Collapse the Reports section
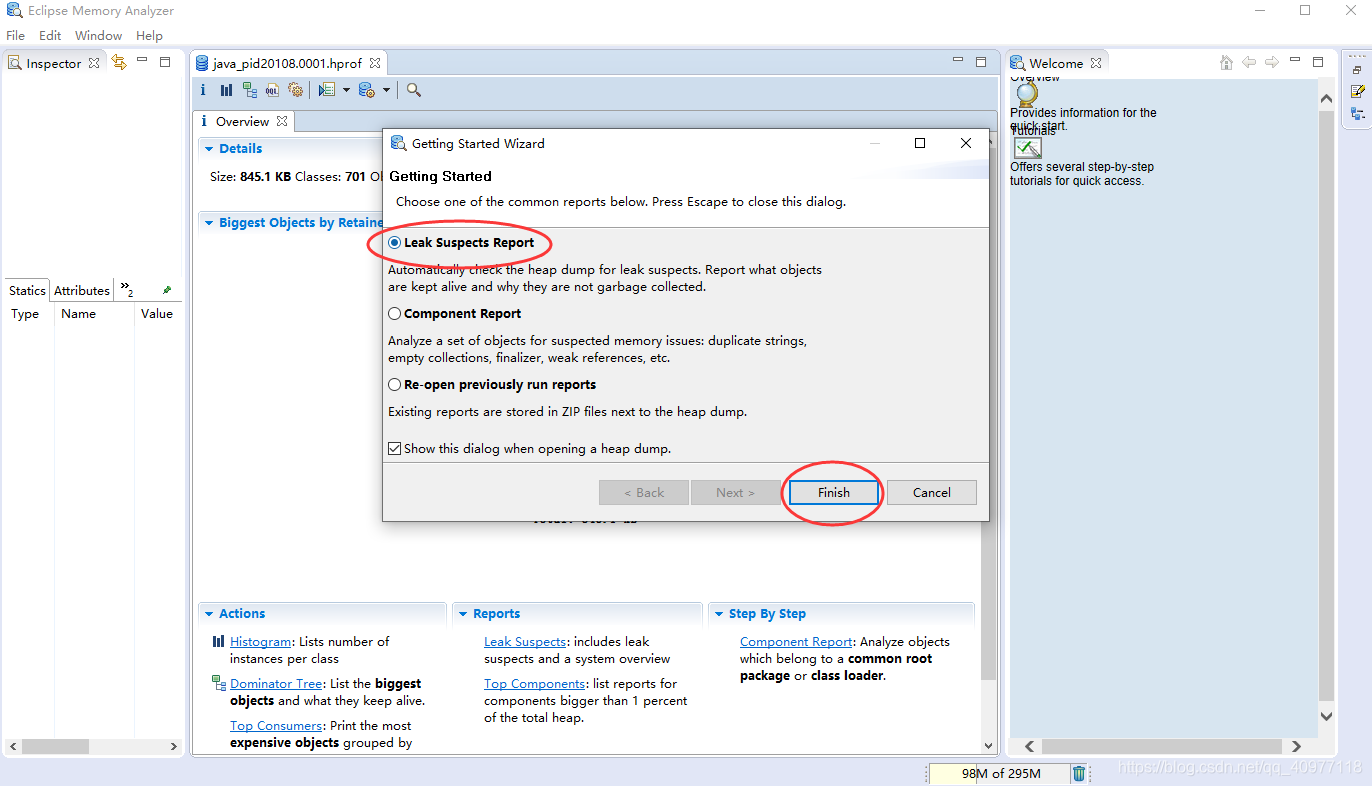The image size is (1372, 786). tap(463, 614)
